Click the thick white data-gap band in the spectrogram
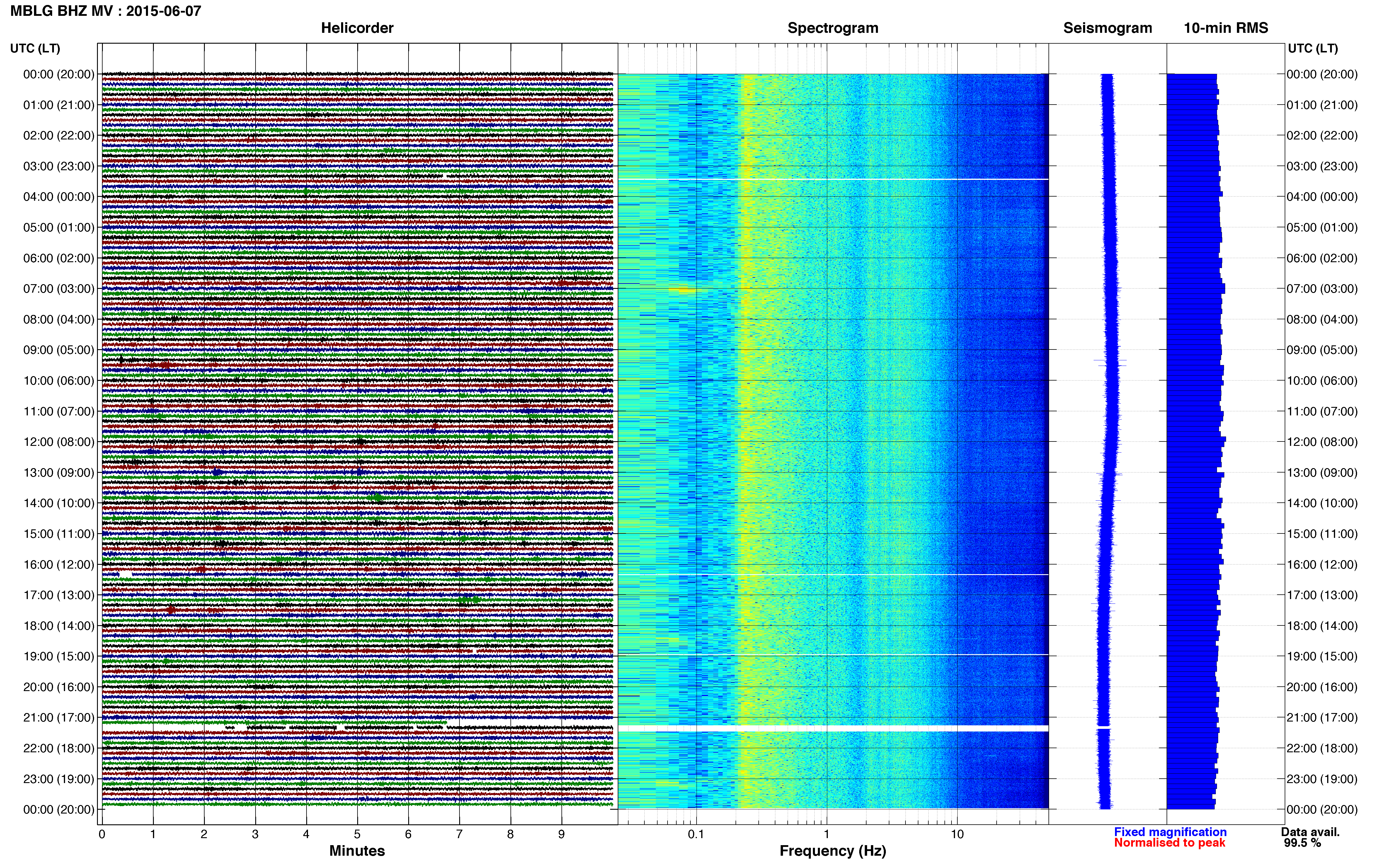 click(833, 729)
